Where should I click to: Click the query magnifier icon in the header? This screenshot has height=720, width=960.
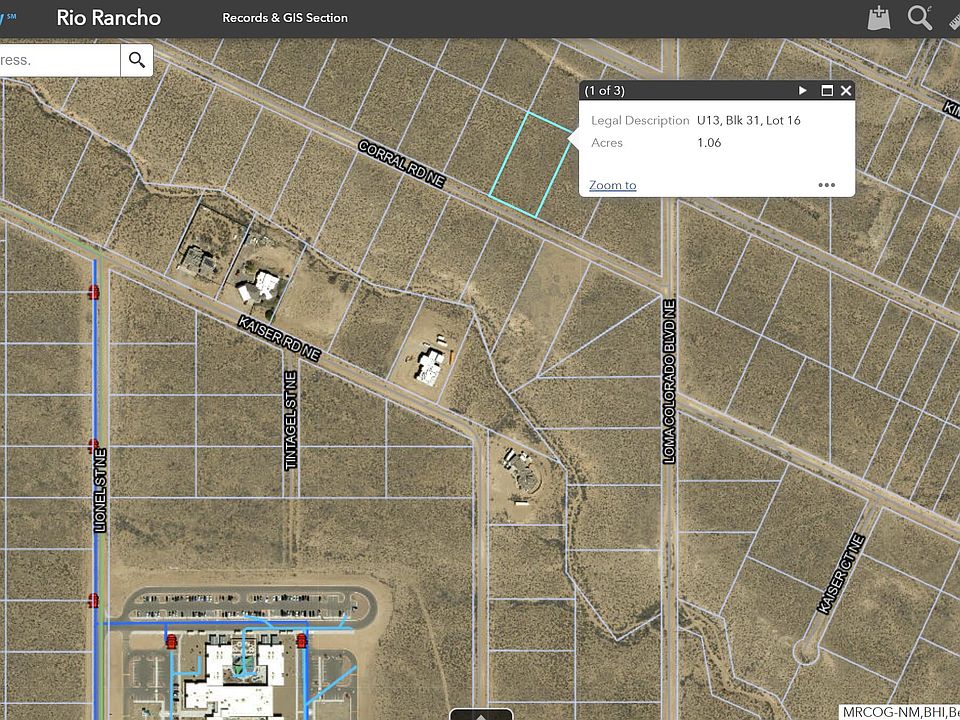click(920, 18)
